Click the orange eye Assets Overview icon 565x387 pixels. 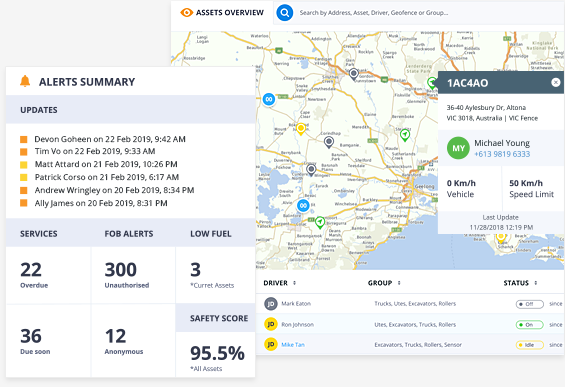(187, 13)
